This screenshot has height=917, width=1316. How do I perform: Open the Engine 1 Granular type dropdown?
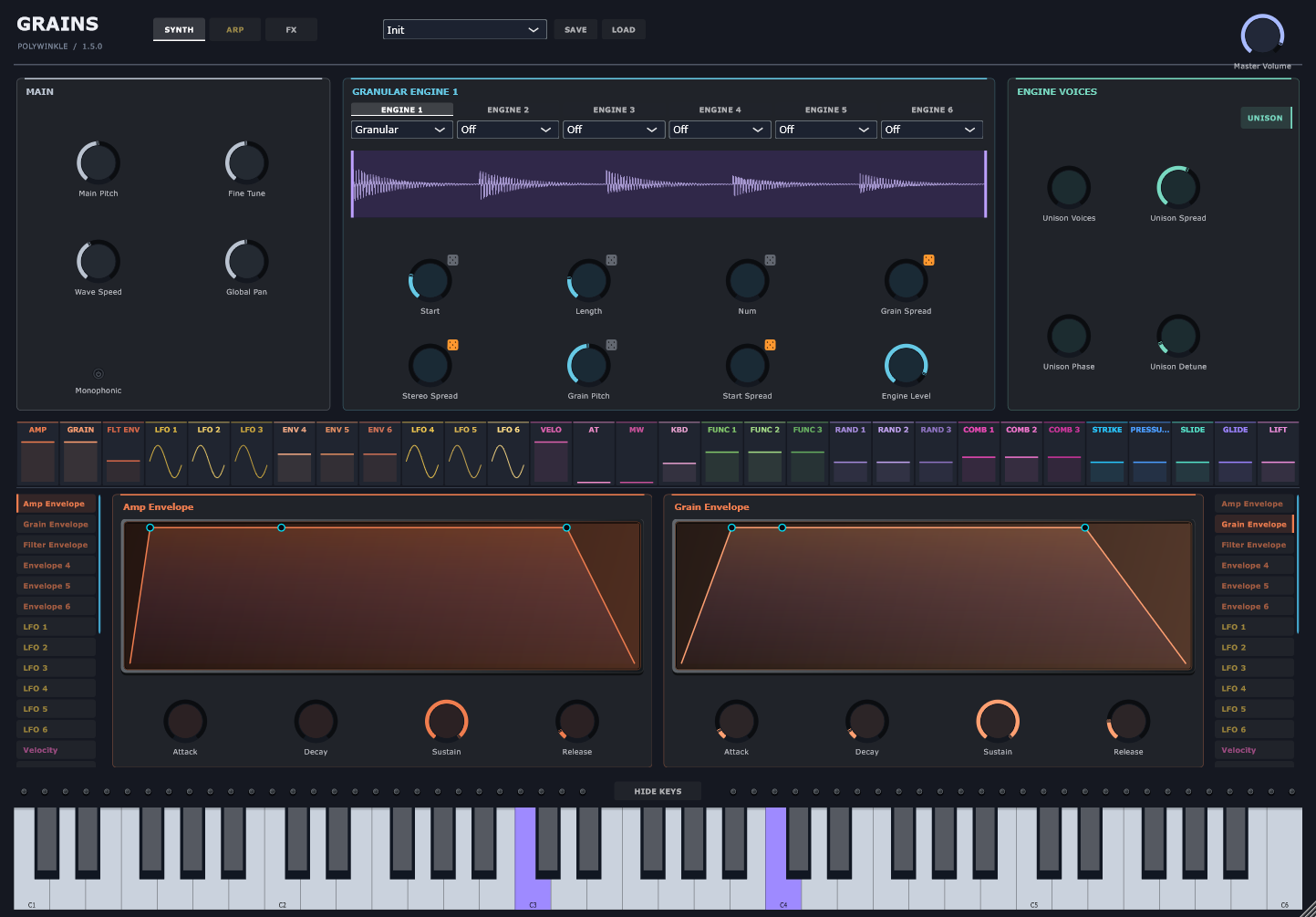click(402, 130)
